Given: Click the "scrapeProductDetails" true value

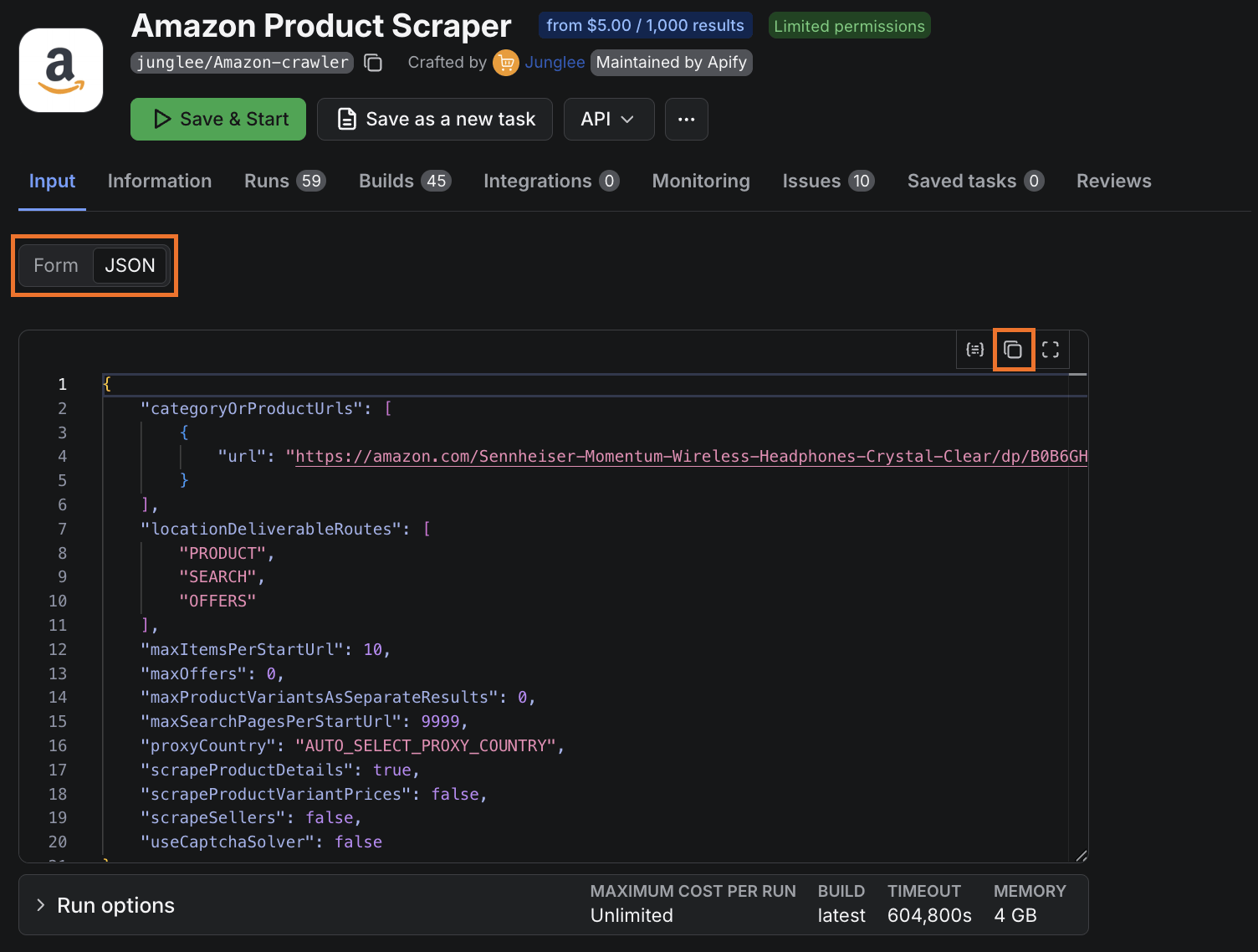Looking at the screenshot, I should click(392, 770).
